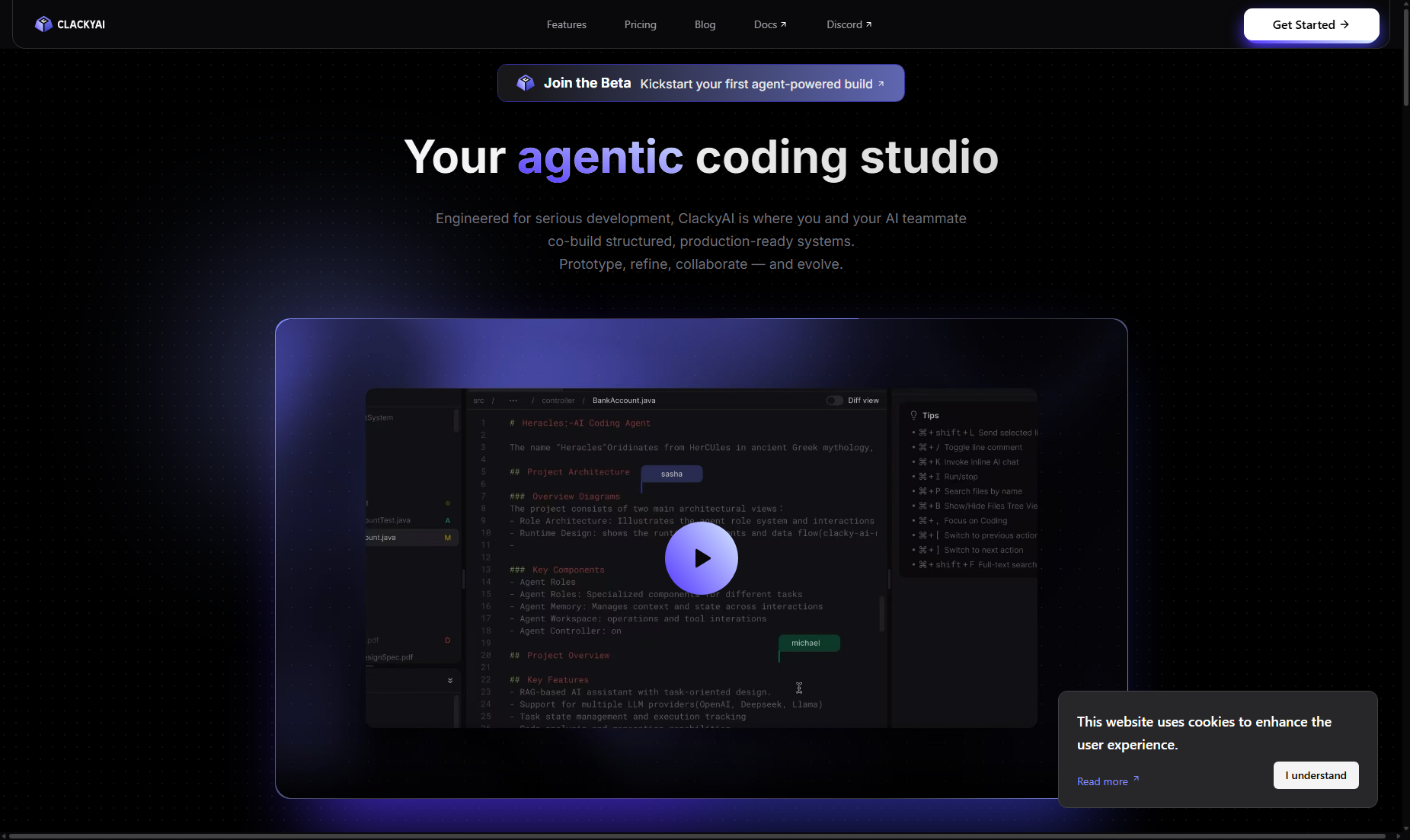Viewport: 1410px width, 840px height.
Task: Select the BankAccount.java breadcrumb
Action: coord(624,401)
